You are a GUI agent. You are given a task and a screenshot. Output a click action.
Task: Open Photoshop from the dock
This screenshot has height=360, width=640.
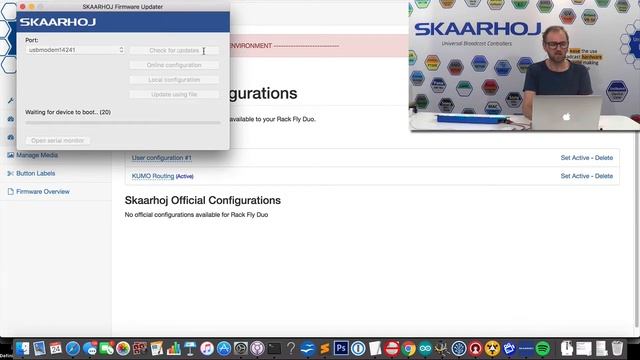click(341, 349)
